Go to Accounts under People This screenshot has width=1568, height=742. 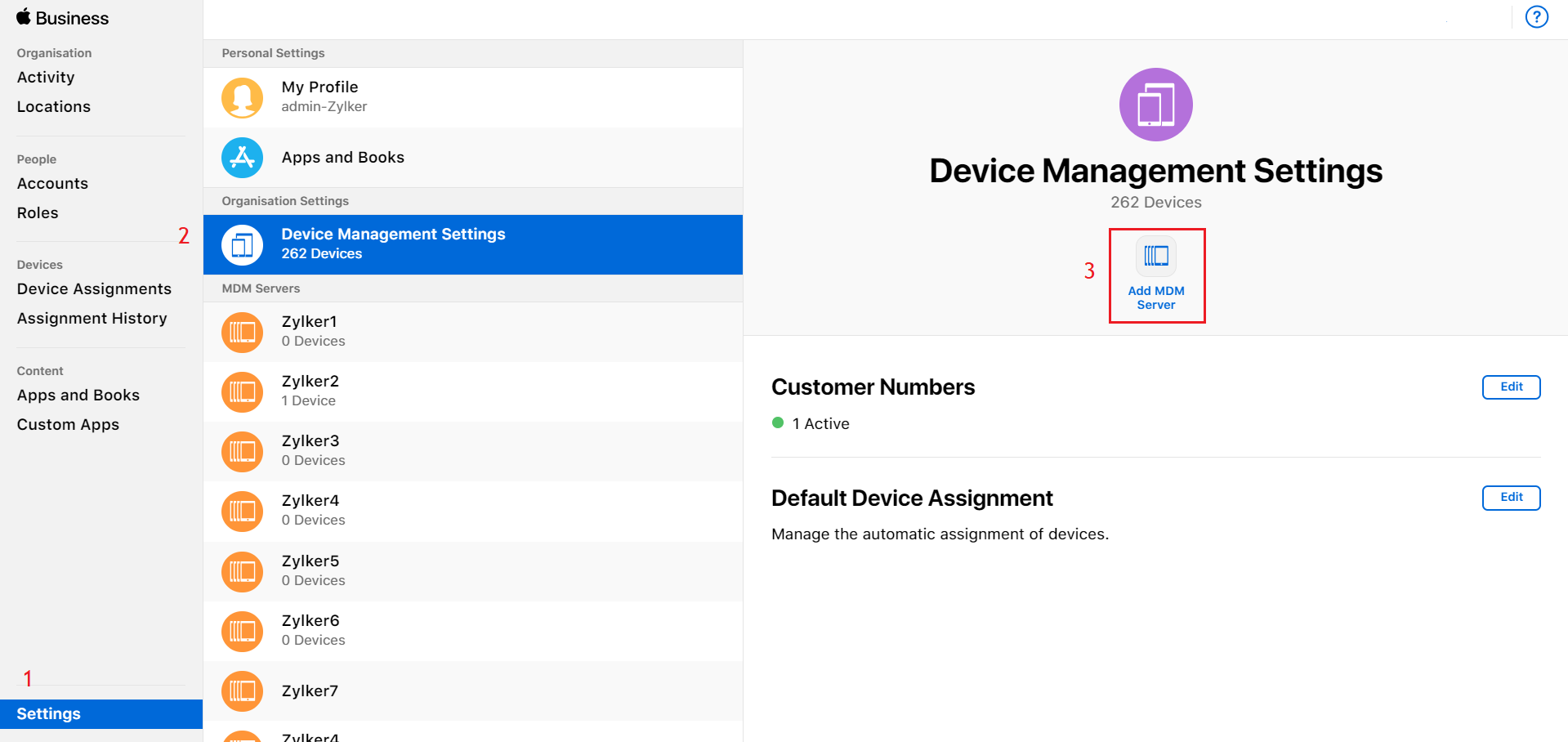52,183
